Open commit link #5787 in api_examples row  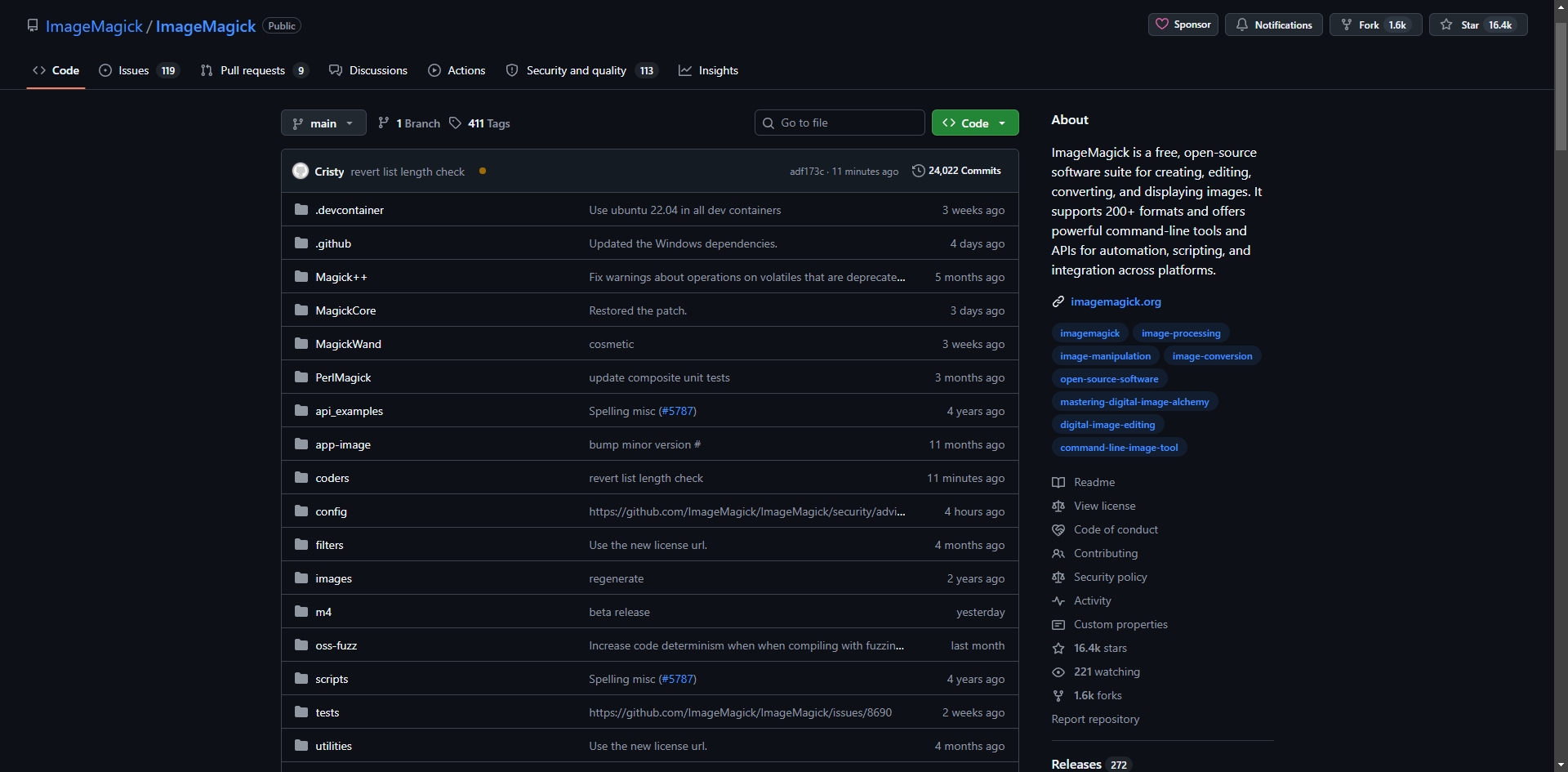pyautogui.click(x=677, y=411)
